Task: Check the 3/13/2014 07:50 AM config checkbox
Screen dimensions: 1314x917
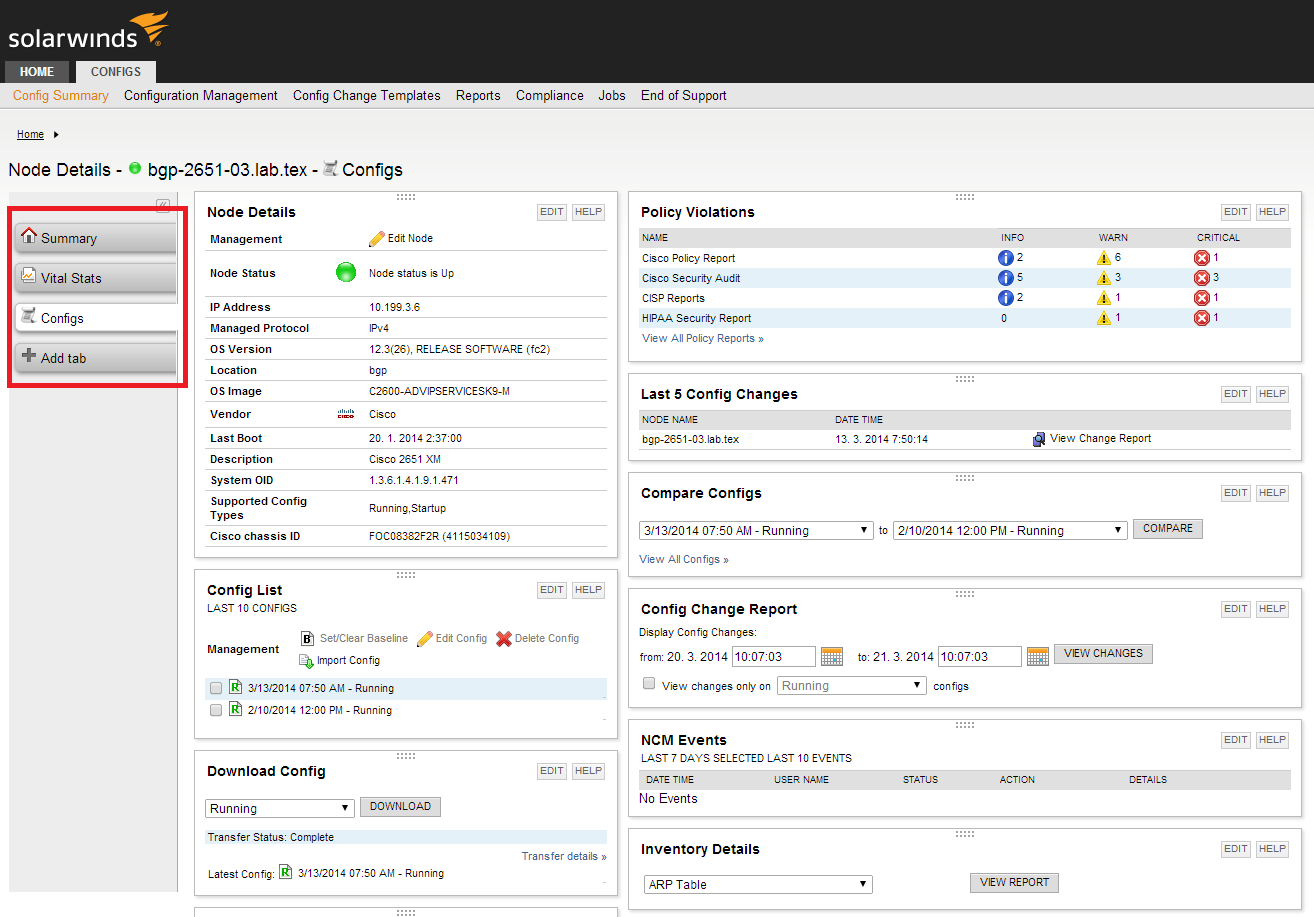Action: tap(216, 688)
